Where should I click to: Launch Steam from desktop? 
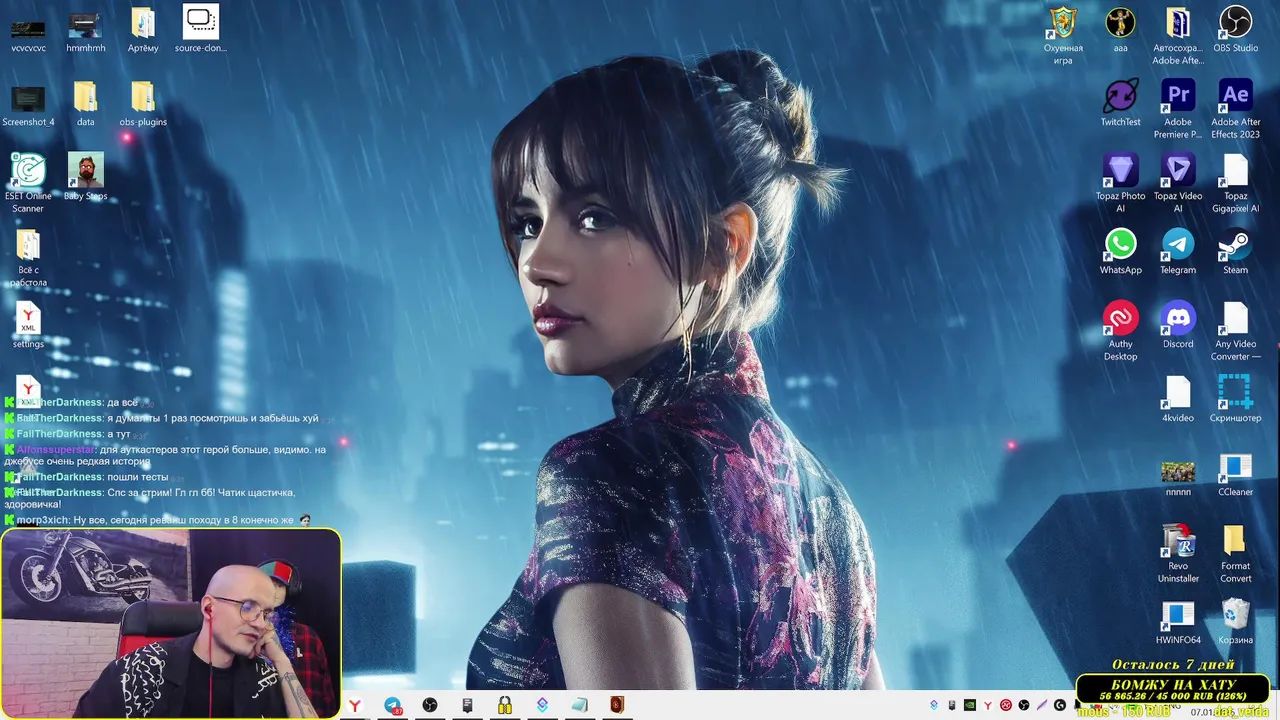1236,251
